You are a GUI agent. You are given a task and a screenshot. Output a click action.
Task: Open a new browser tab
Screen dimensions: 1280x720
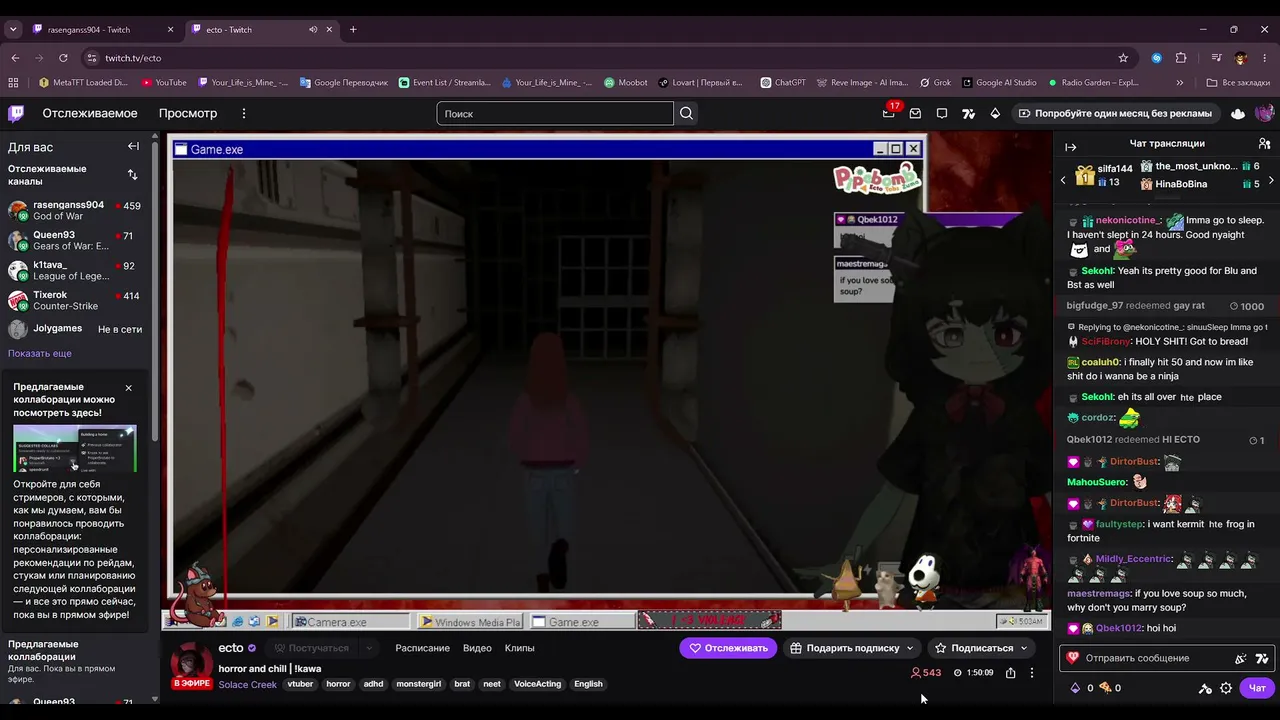(353, 30)
